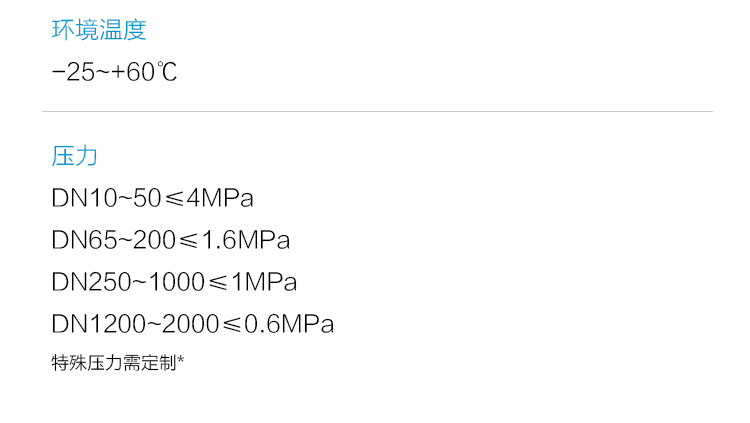Select the DN65~200≤1.6MPa specification line
This screenshot has width=750, height=423.
[x=171, y=240]
